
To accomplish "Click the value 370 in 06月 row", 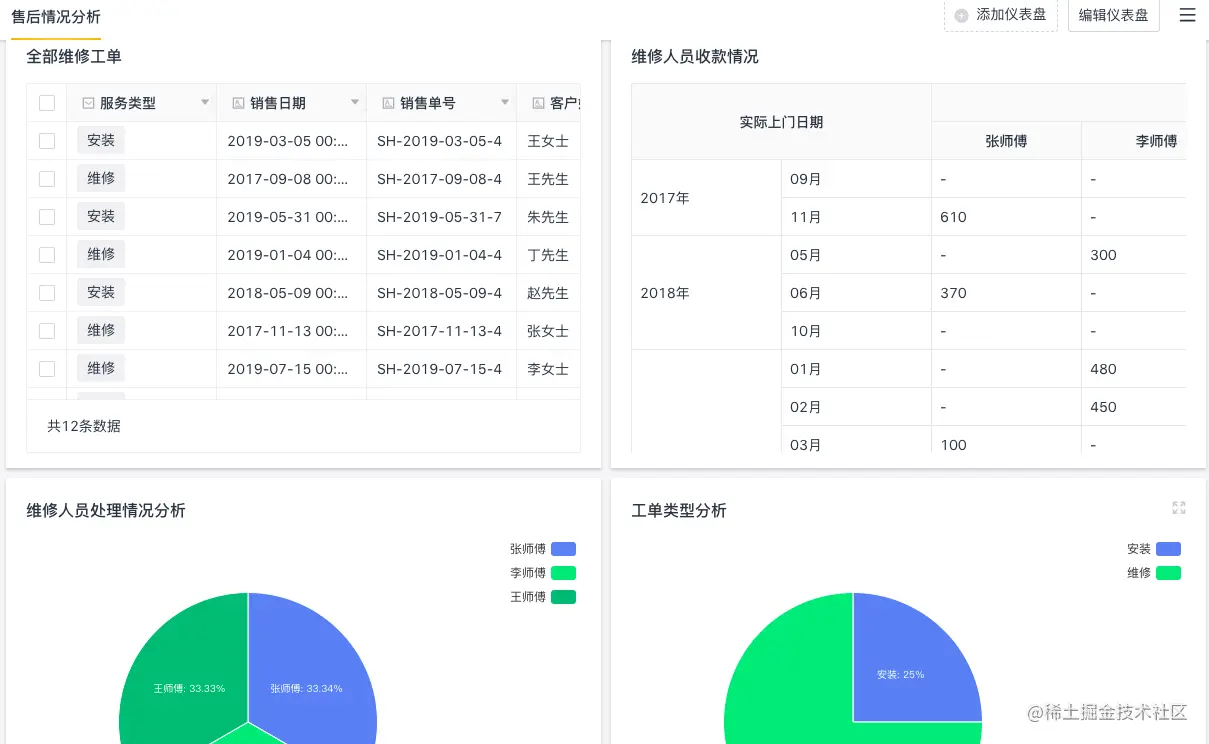I will 953,293.
